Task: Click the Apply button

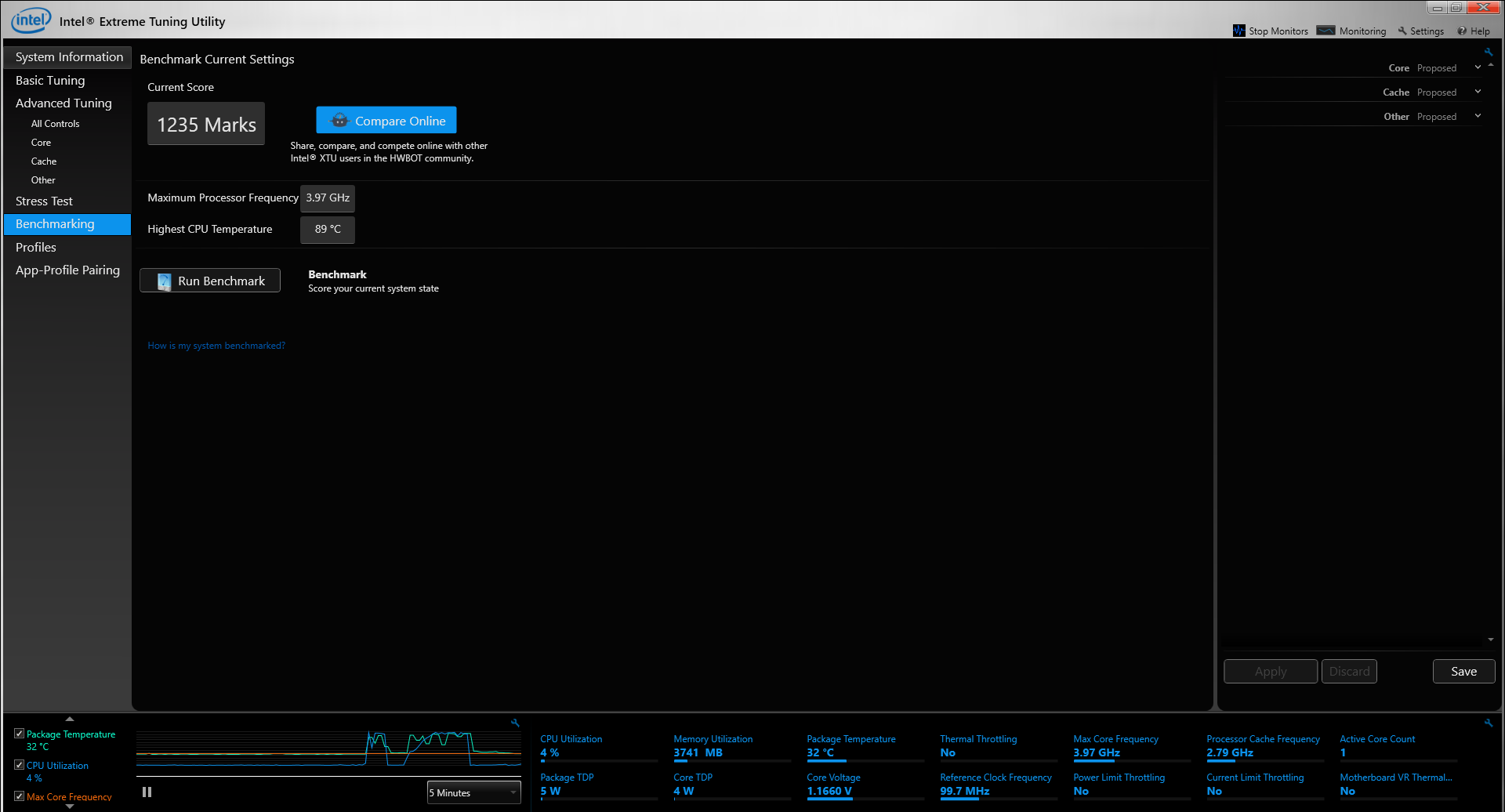Action: pyautogui.click(x=1271, y=672)
